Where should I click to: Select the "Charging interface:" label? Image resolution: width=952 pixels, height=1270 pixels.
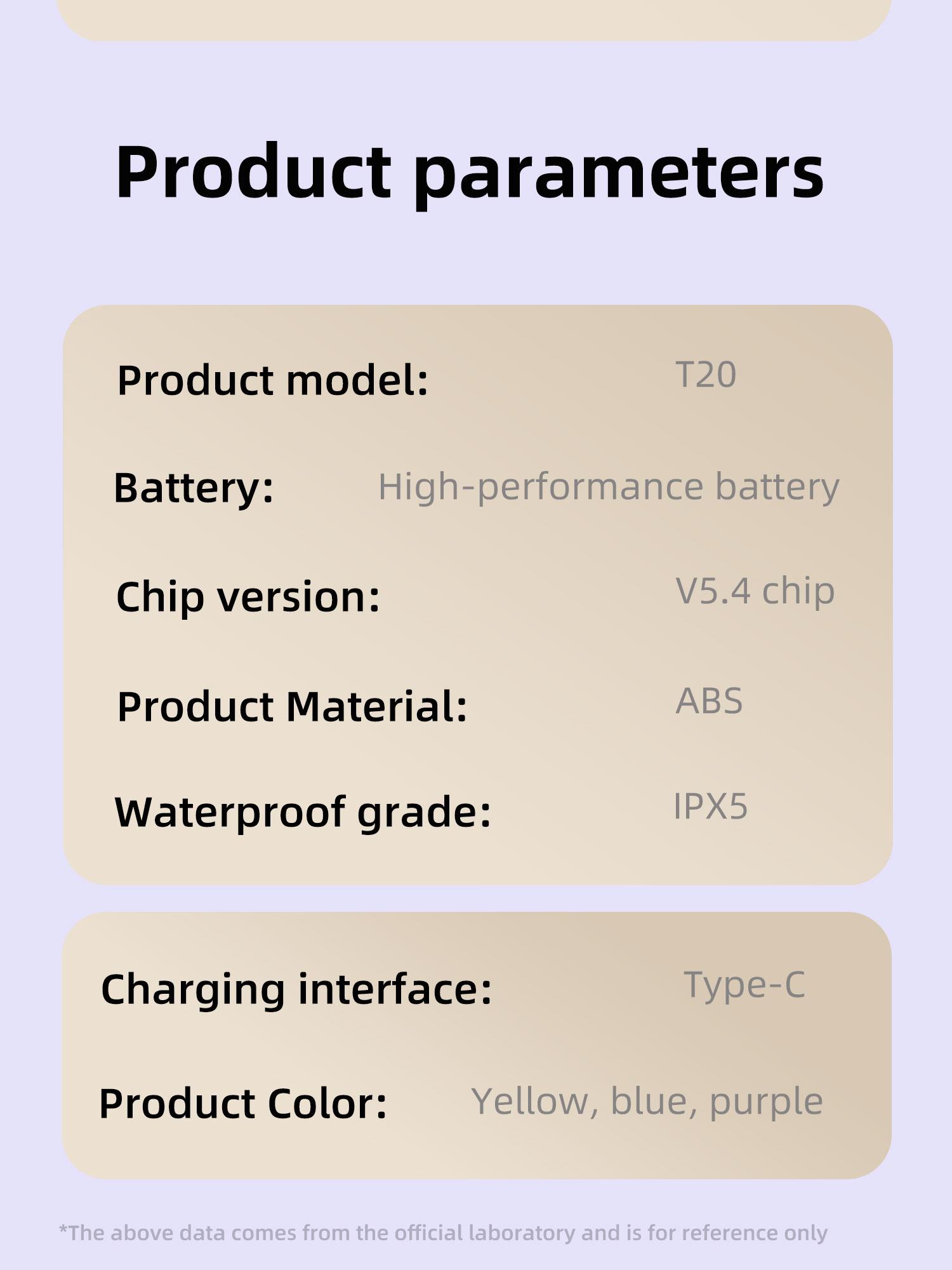(296, 989)
